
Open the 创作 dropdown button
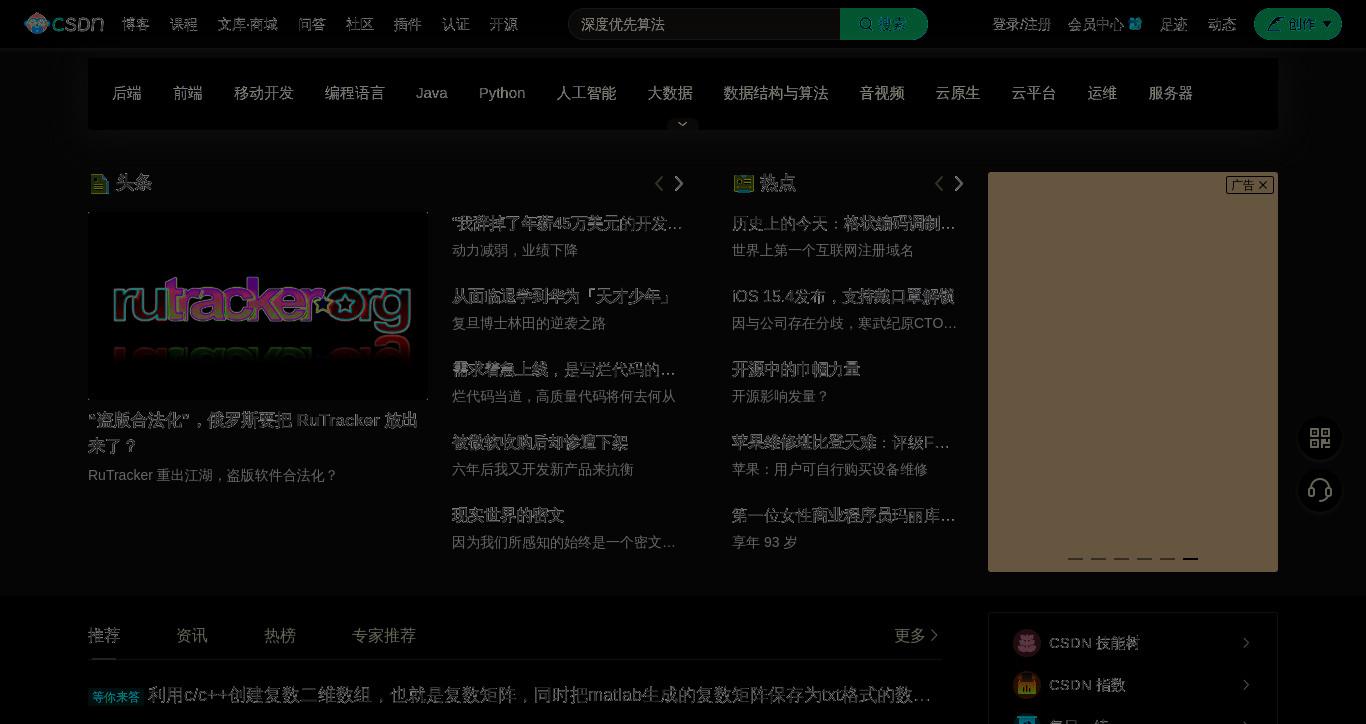tap(1298, 24)
